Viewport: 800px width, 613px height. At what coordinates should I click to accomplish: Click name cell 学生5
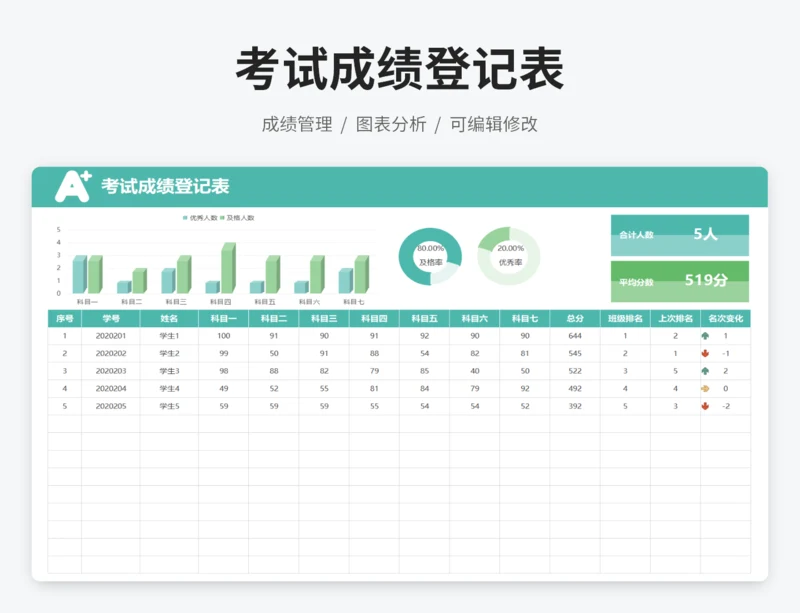(169, 406)
